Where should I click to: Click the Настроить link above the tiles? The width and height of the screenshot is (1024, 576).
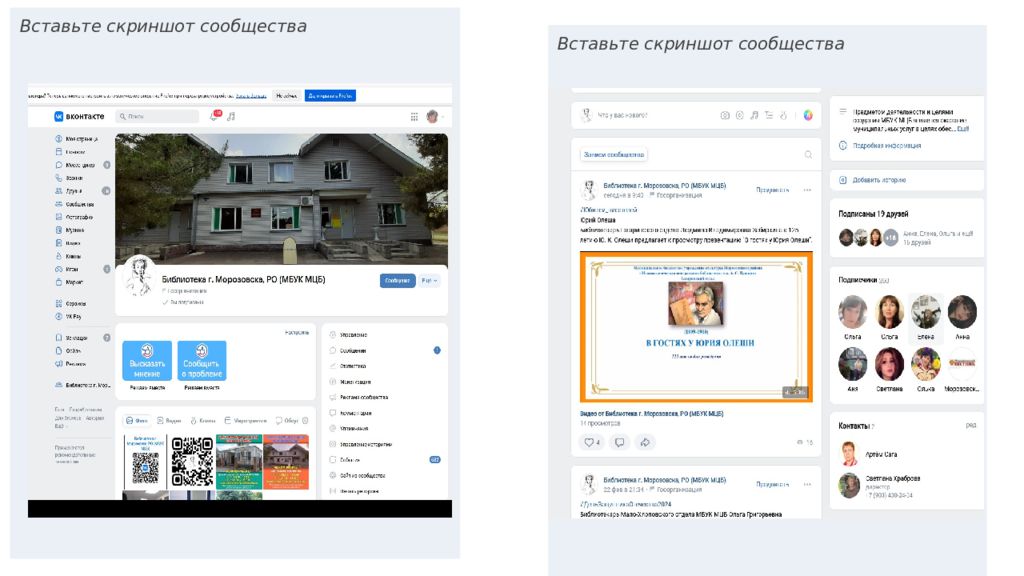(296, 332)
